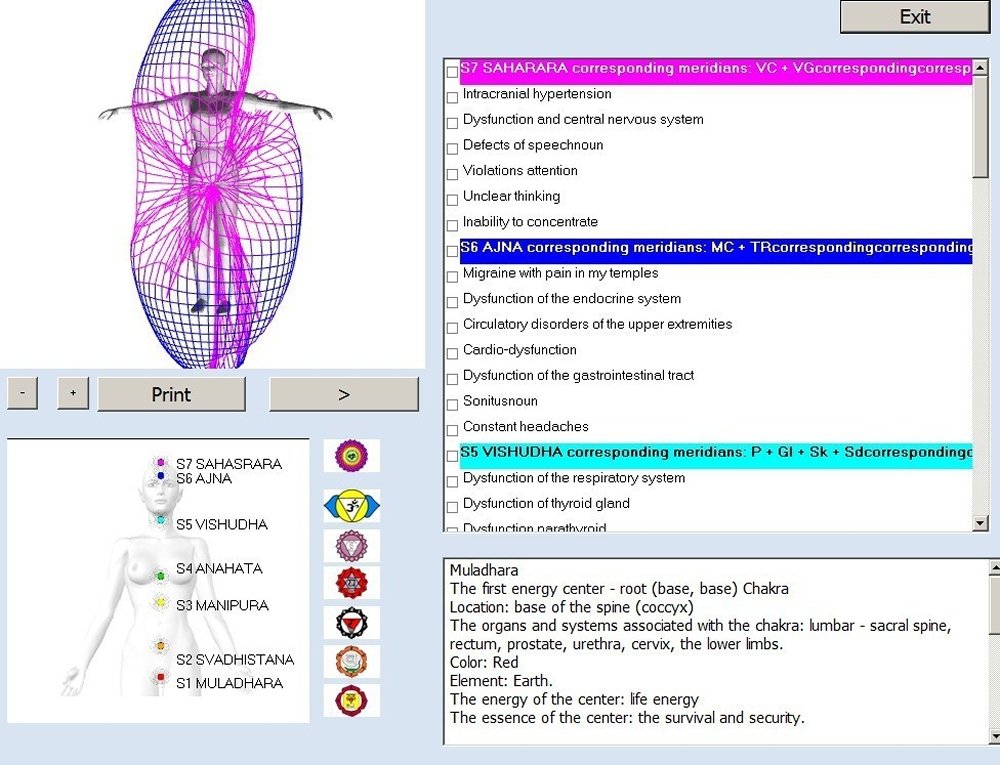The height and width of the screenshot is (765, 1000).
Task: Click the - zoom button
Action: click(x=22, y=394)
